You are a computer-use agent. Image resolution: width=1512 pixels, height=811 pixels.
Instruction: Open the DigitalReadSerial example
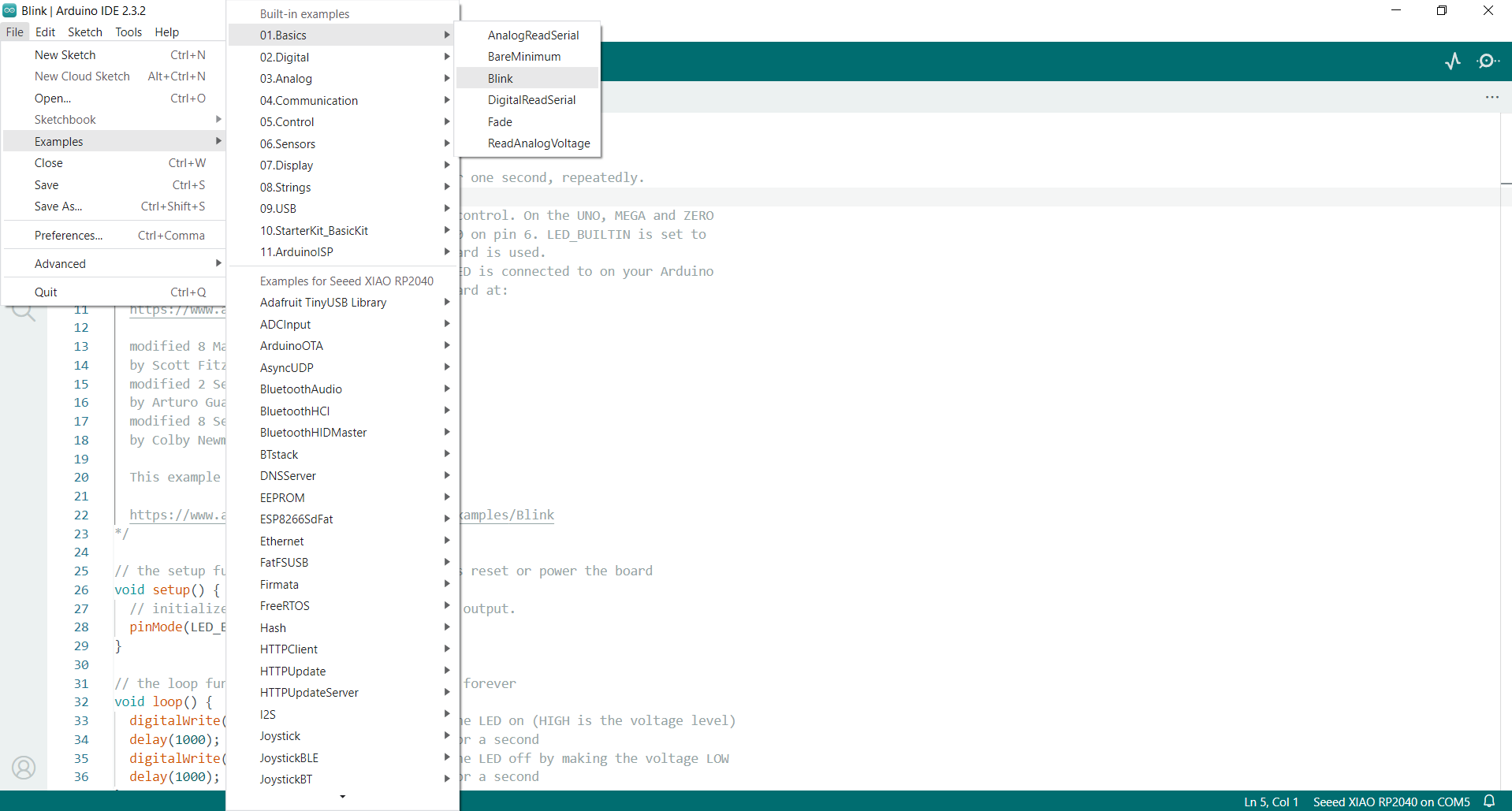527,100
